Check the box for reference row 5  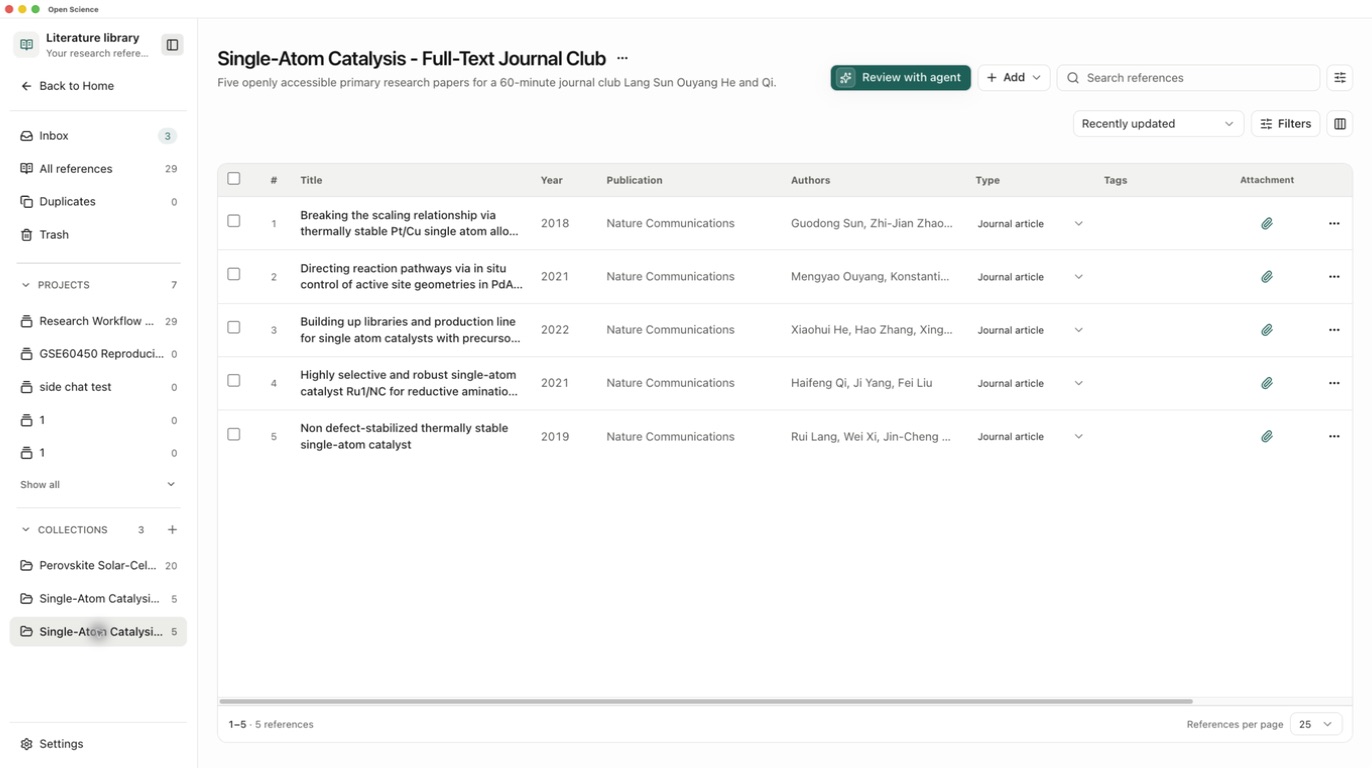pyautogui.click(x=234, y=434)
